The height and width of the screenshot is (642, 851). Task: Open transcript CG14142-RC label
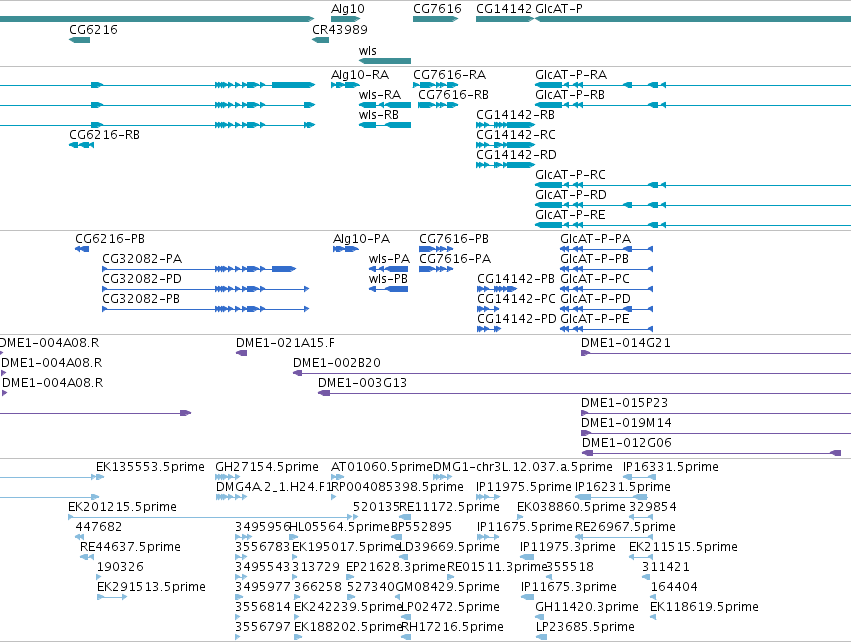(516, 135)
